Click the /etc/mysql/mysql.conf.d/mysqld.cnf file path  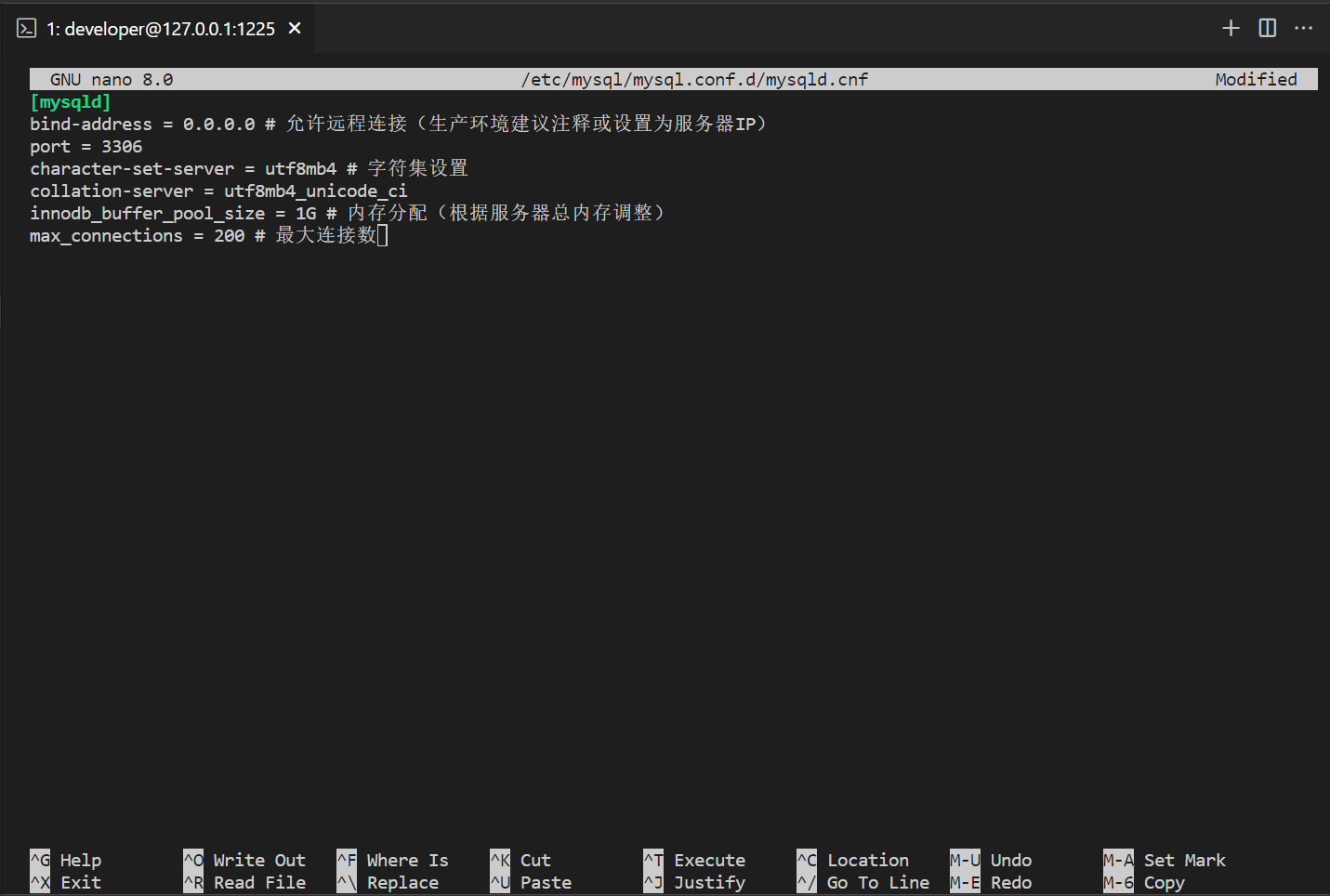coord(694,80)
